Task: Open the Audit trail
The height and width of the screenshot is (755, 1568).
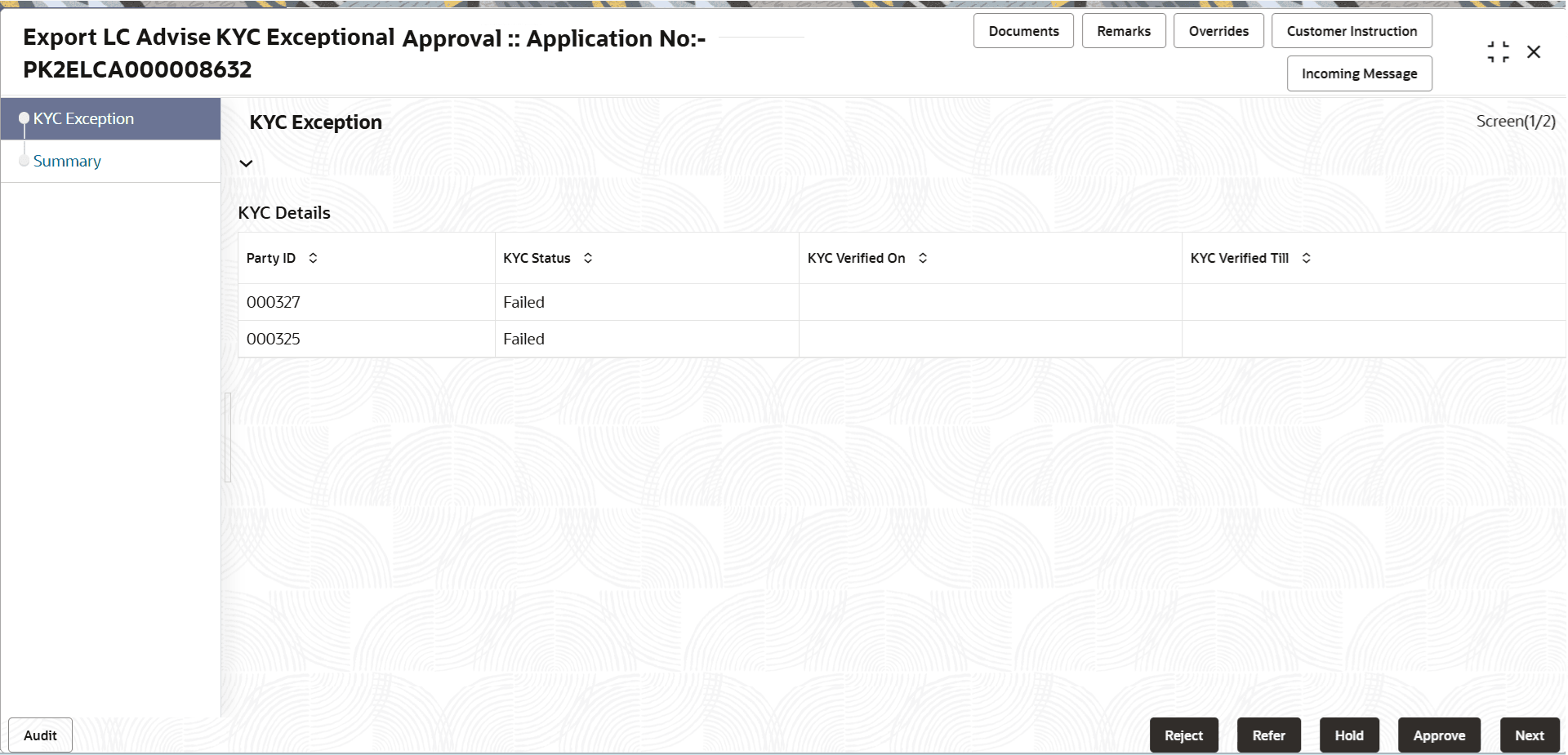Action: (39, 735)
